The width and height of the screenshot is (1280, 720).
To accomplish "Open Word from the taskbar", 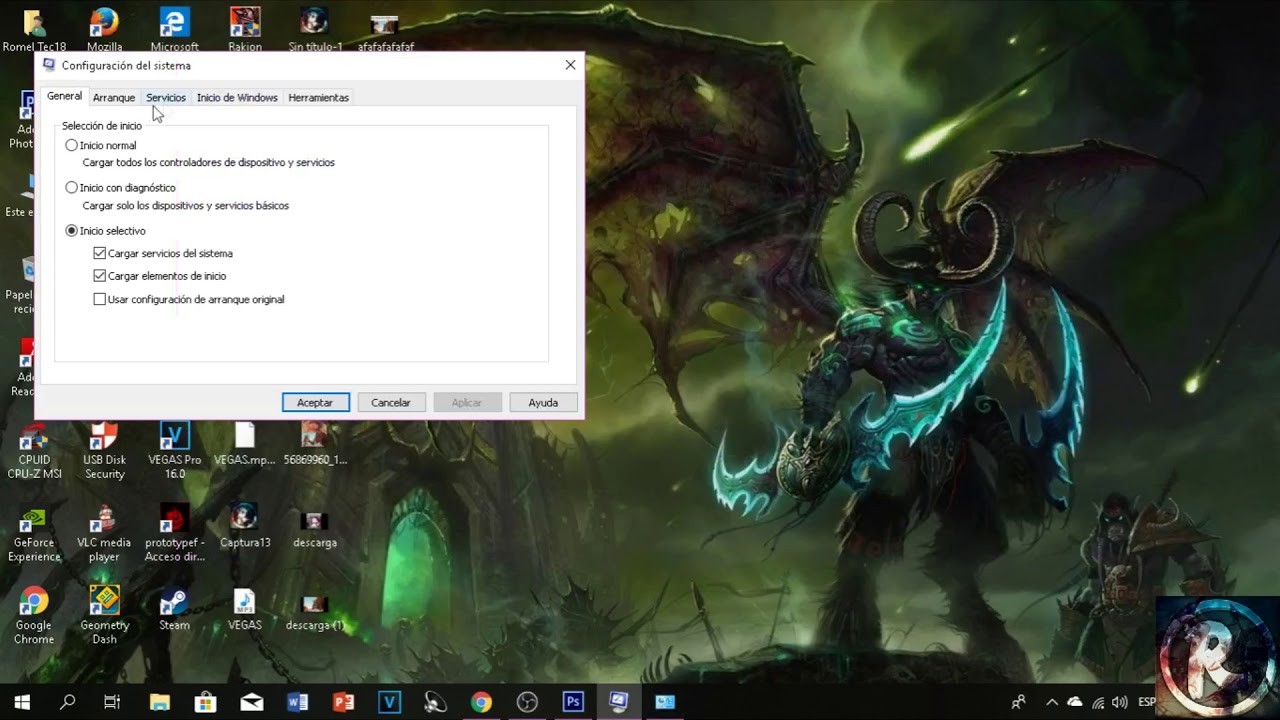I will pos(298,702).
